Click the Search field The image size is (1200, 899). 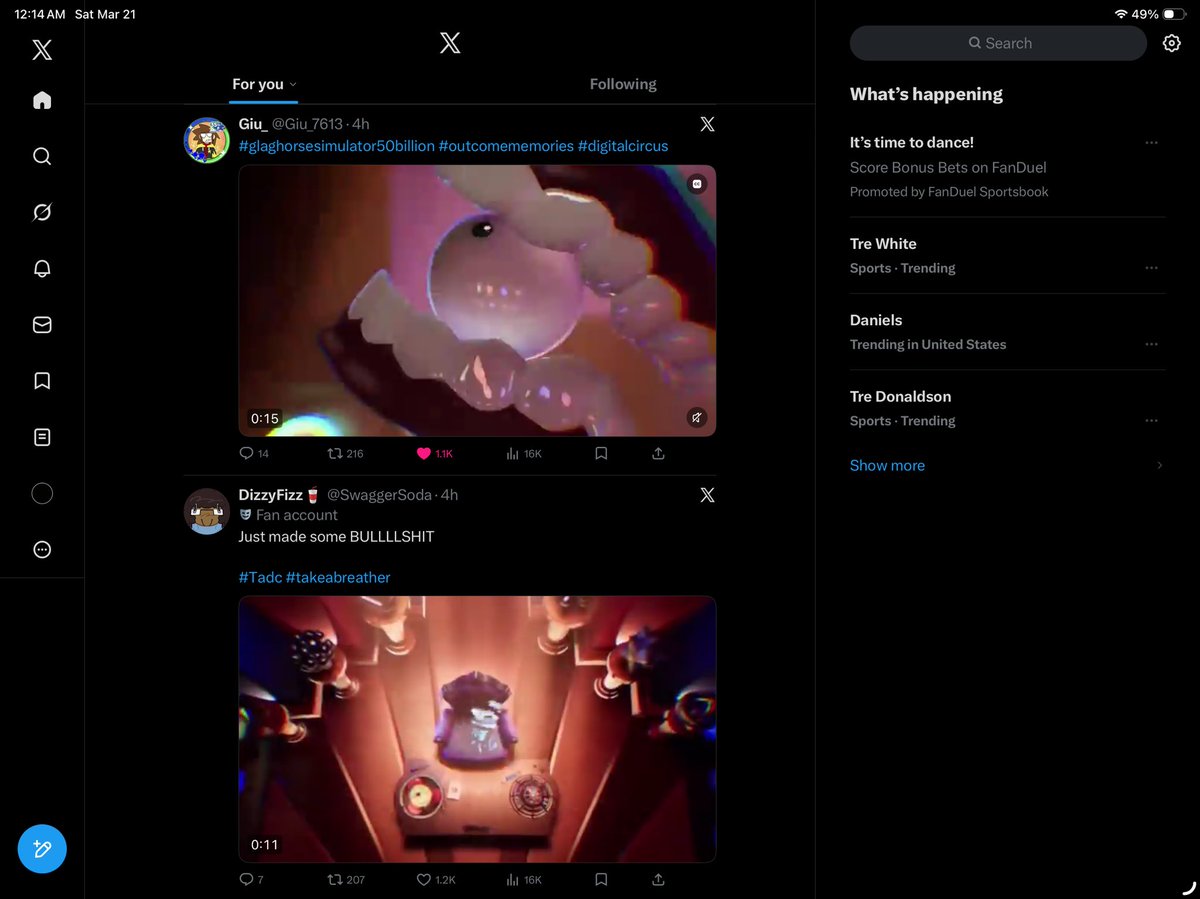point(998,43)
